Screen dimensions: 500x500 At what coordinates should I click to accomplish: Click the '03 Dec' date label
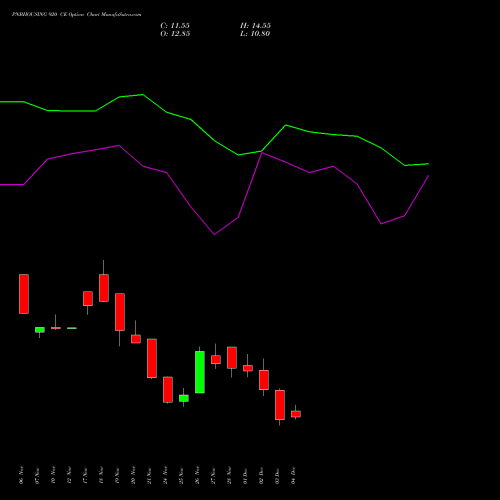(x=278, y=475)
